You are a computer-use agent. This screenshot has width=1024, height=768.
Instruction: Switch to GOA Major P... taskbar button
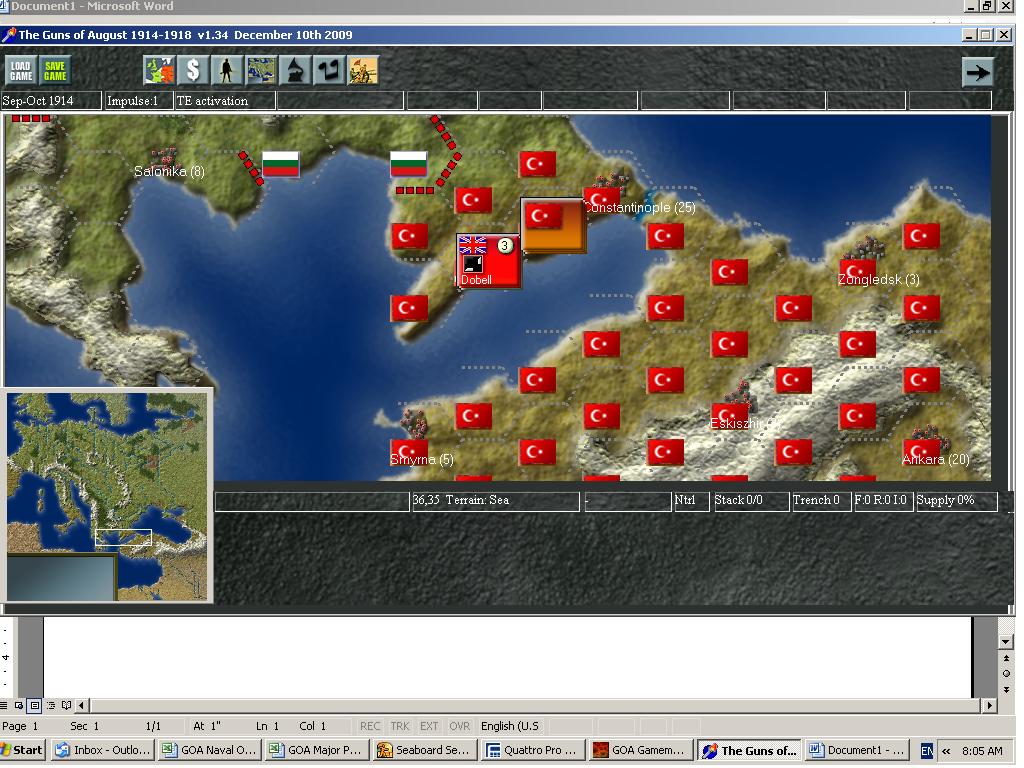(x=317, y=750)
